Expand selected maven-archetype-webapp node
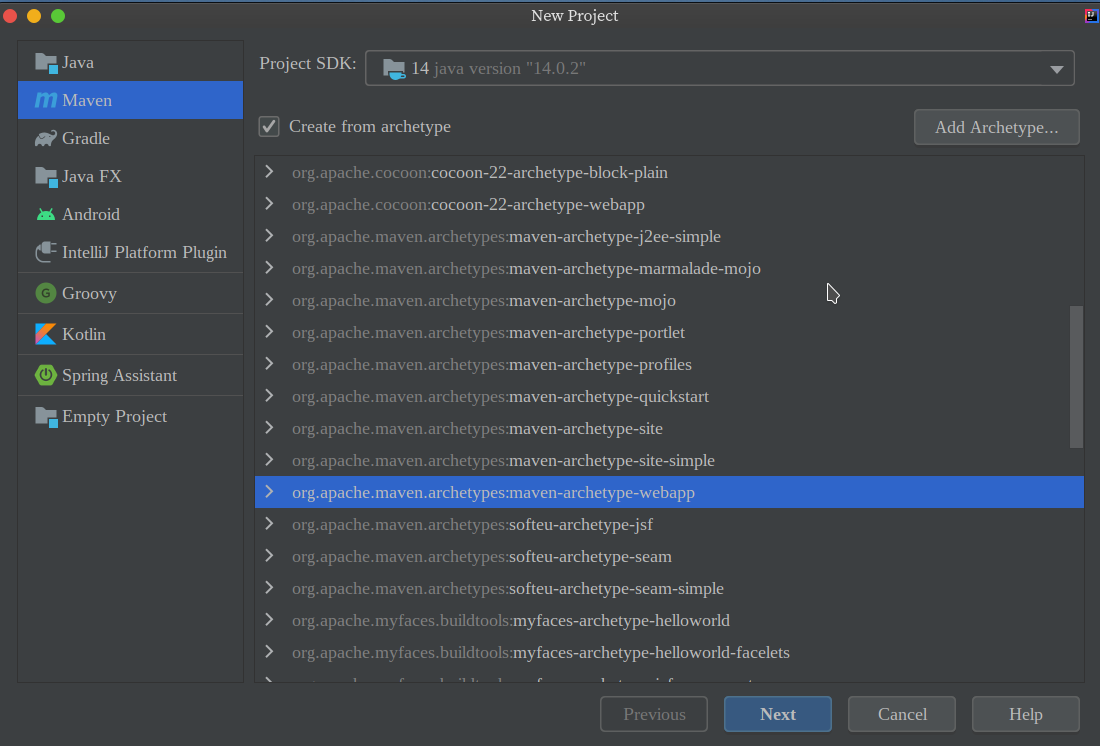 click(x=269, y=492)
